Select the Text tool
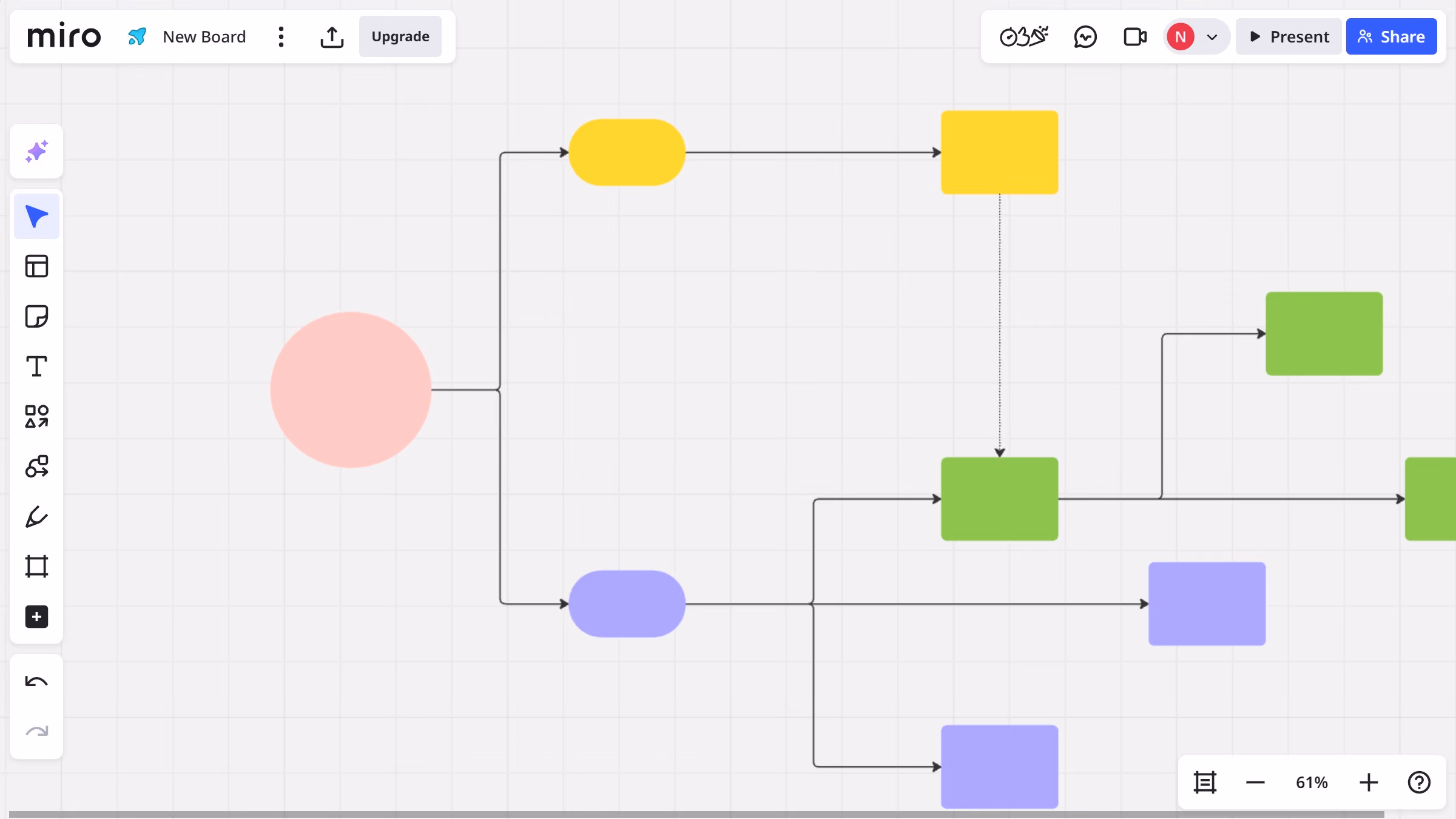The width and height of the screenshot is (1456, 819). click(36, 366)
